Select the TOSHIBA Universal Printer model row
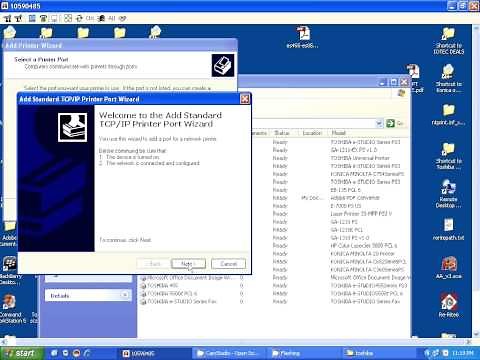The width and height of the screenshot is (480, 360). [x=360, y=158]
